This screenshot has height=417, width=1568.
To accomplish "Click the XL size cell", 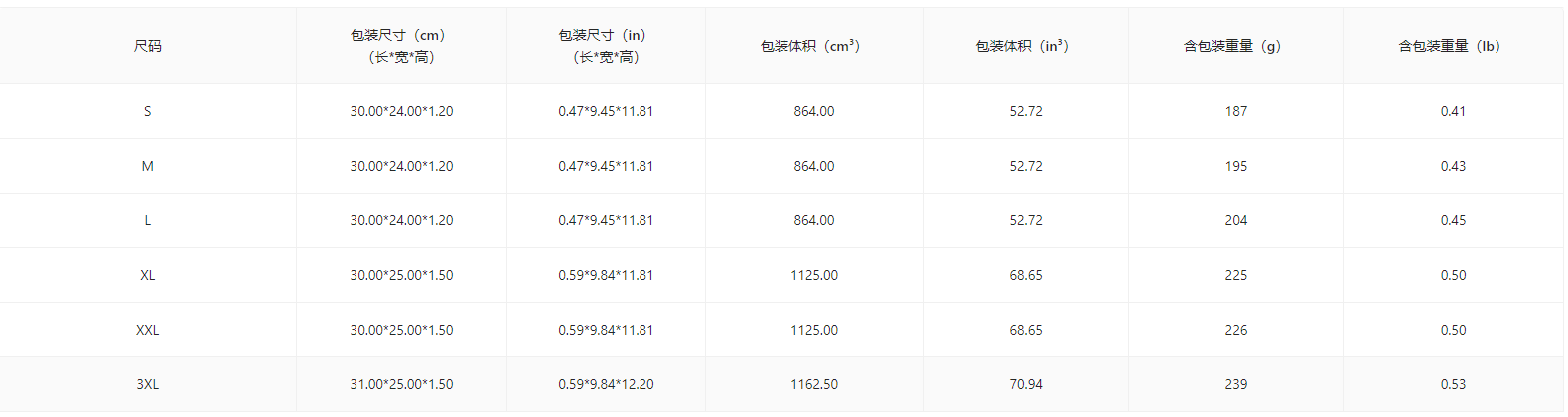I will point(148,275).
